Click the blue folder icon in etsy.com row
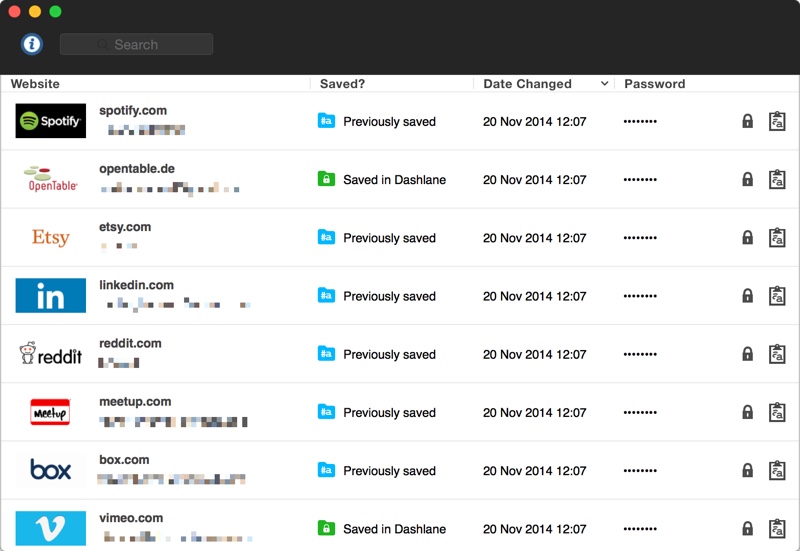Image resolution: width=800 pixels, height=551 pixels. 327,237
